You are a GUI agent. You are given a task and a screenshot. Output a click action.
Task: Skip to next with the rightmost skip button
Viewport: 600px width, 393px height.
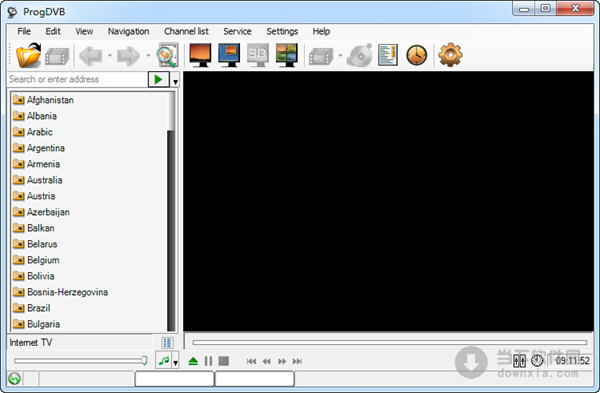pyautogui.click(x=297, y=361)
